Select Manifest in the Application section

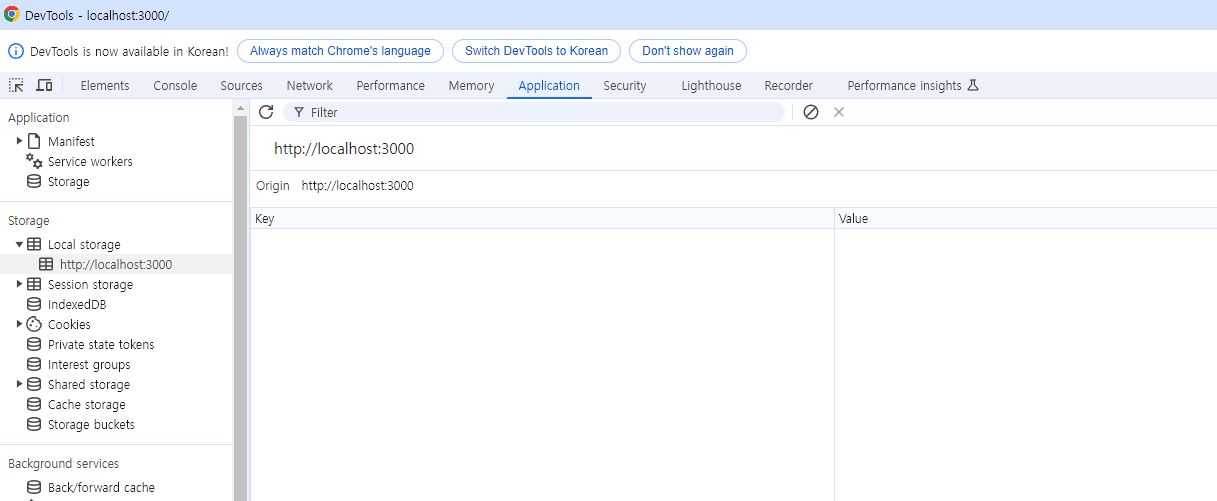(x=71, y=141)
